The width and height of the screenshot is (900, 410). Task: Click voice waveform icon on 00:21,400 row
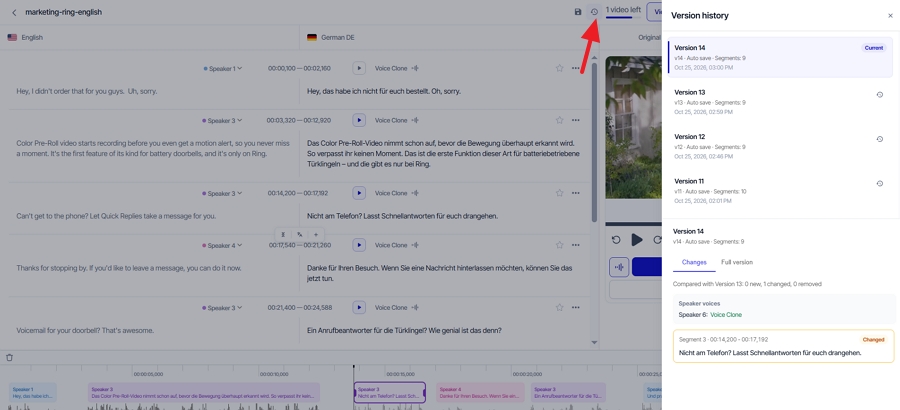click(415, 308)
